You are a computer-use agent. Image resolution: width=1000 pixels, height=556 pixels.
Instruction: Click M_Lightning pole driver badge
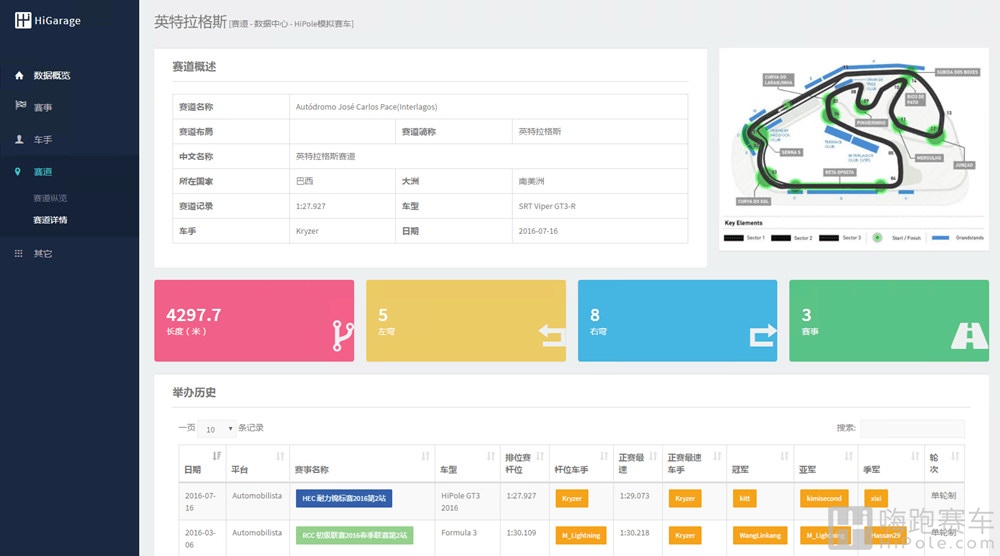tap(581, 535)
